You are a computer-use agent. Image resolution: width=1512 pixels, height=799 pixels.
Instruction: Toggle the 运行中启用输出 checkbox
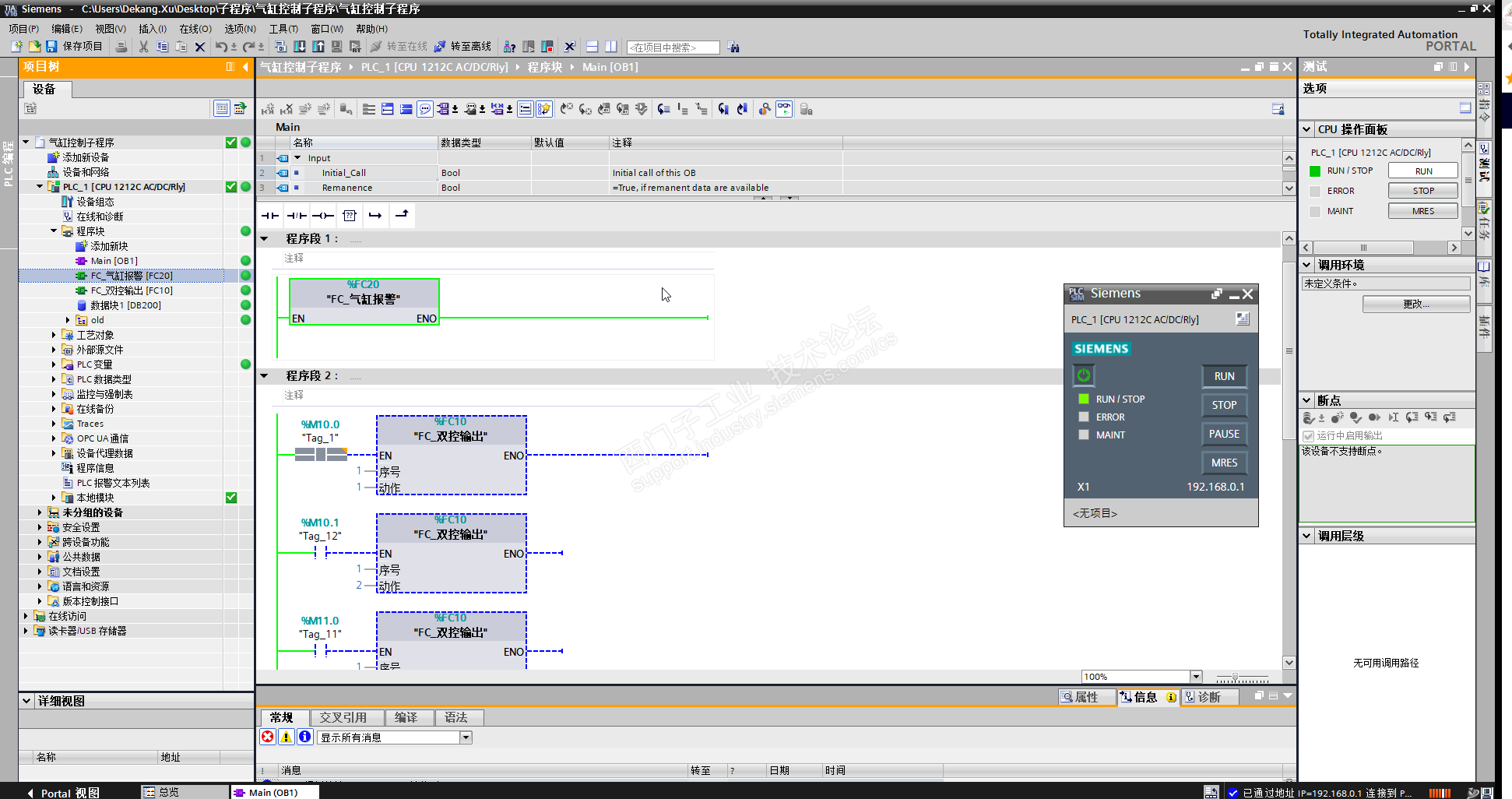click(x=1308, y=436)
